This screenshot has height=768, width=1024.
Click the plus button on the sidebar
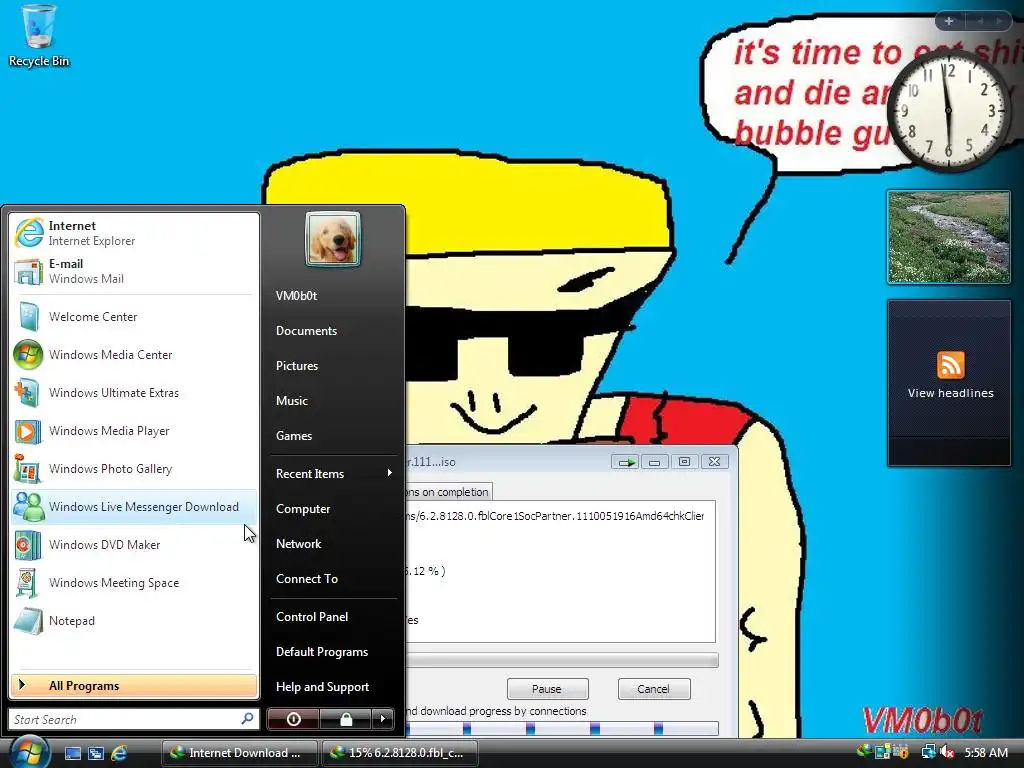coord(949,21)
